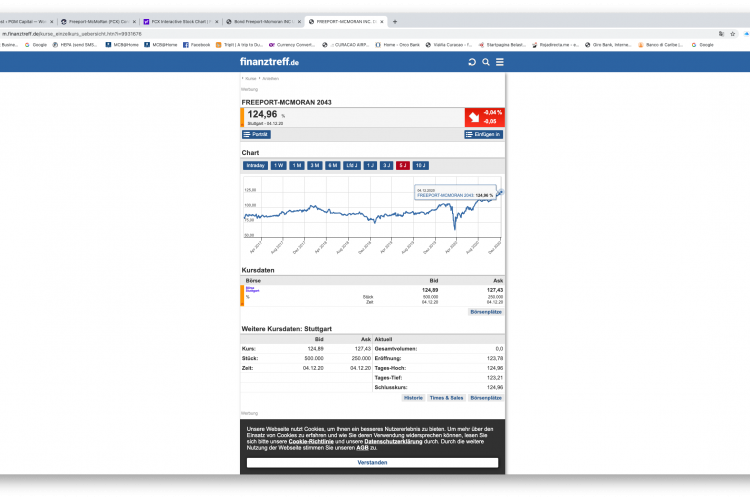The image size is (750, 500).
Task: Open the Currency Convert bookmark
Action: [292, 44]
